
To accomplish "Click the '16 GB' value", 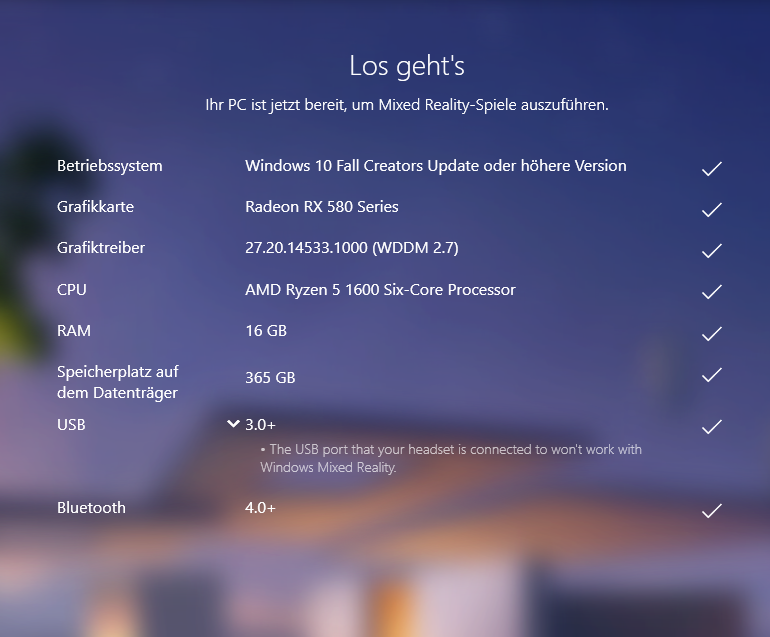I will pyautogui.click(x=266, y=331).
